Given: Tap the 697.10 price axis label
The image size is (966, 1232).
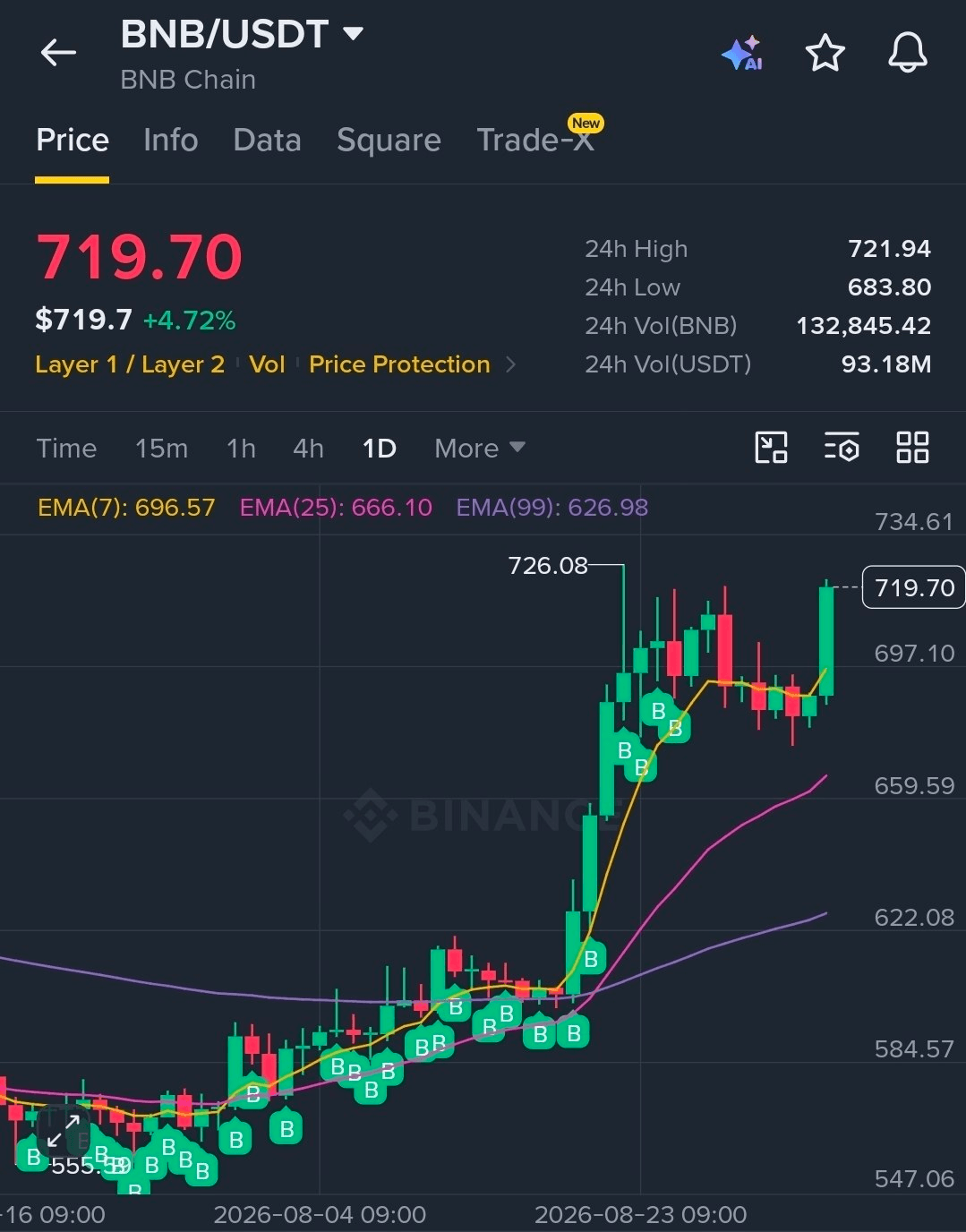Looking at the screenshot, I should tap(914, 654).
